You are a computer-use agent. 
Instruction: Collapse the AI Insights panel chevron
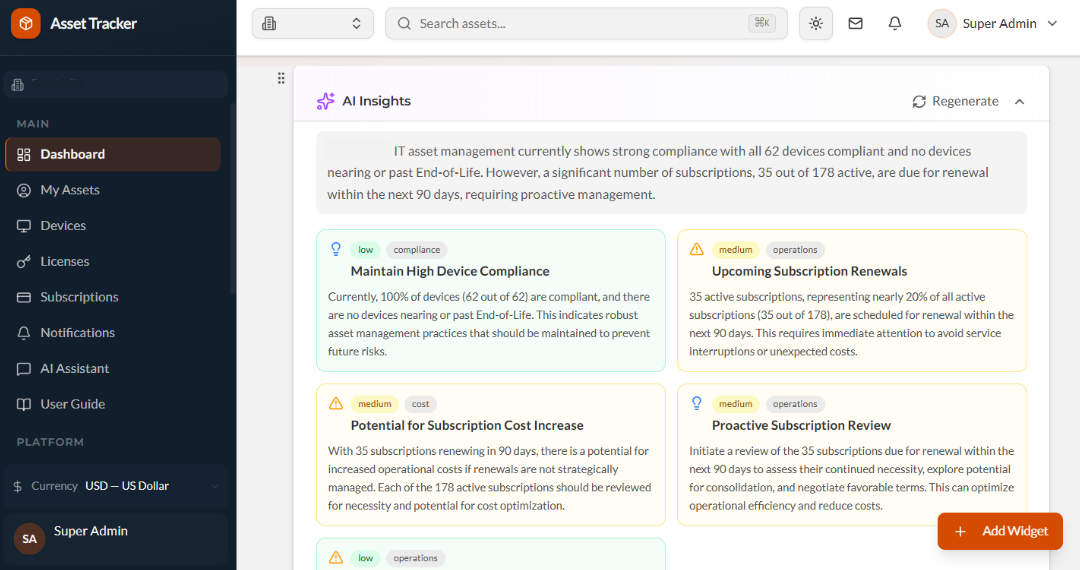tap(1019, 102)
